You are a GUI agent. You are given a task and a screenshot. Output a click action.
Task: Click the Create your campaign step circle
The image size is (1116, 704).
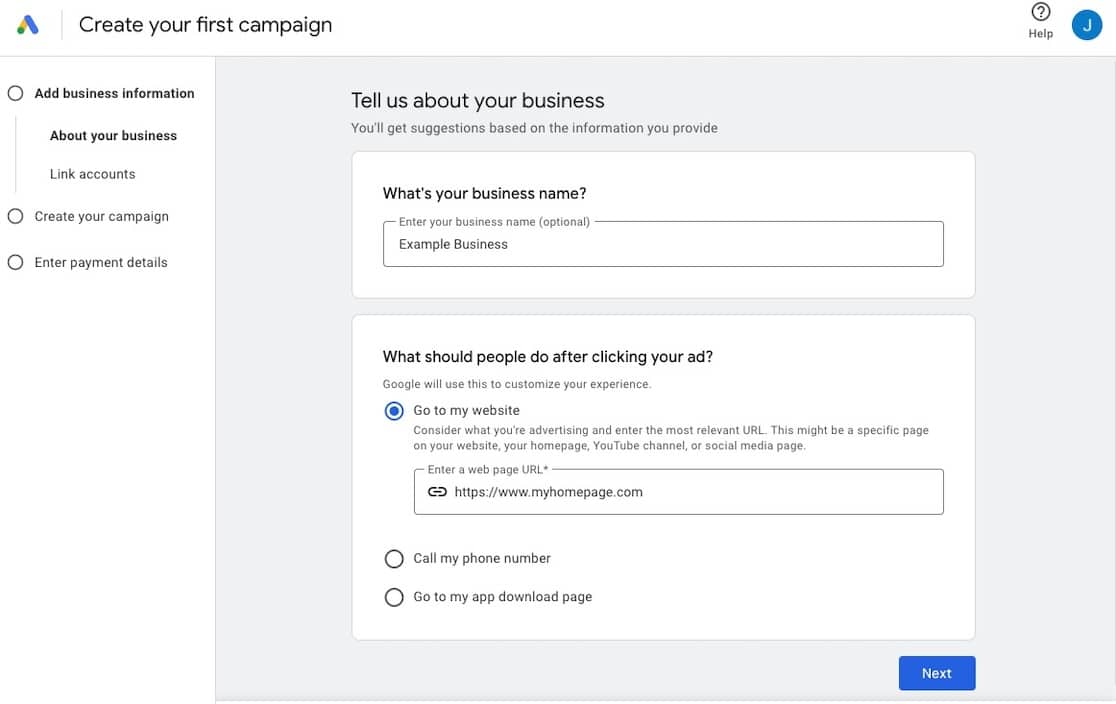[15, 216]
